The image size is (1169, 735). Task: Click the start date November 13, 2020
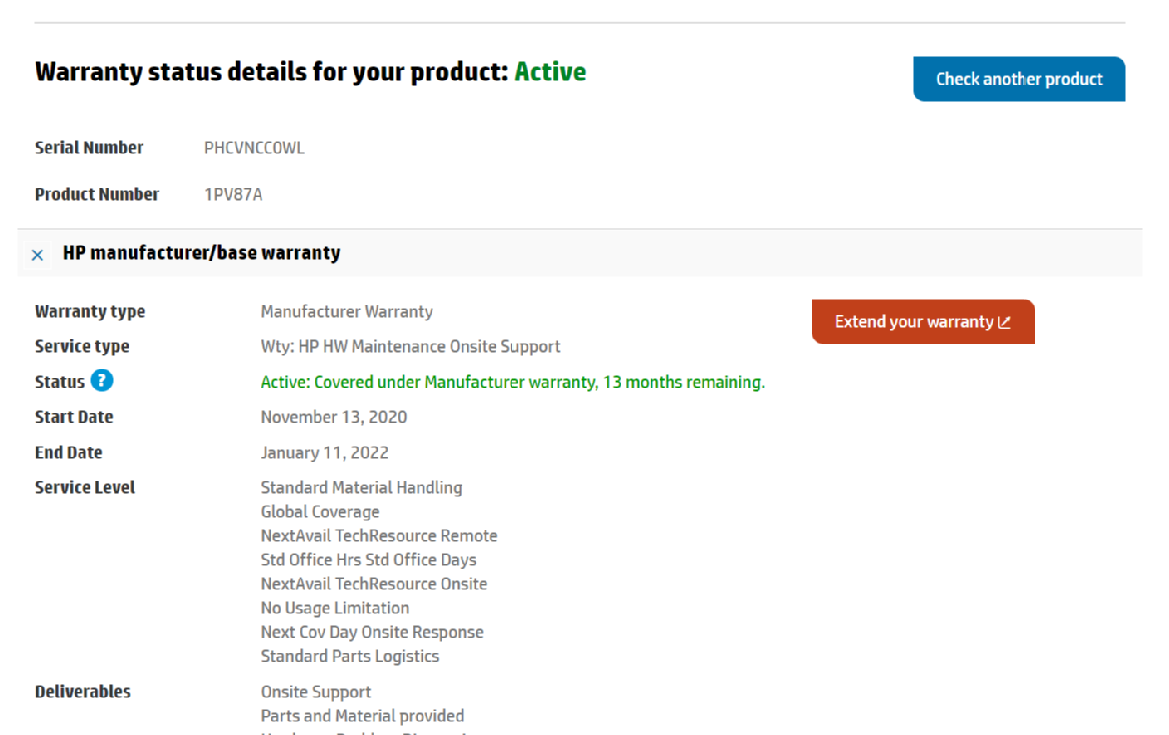click(334, 417)
